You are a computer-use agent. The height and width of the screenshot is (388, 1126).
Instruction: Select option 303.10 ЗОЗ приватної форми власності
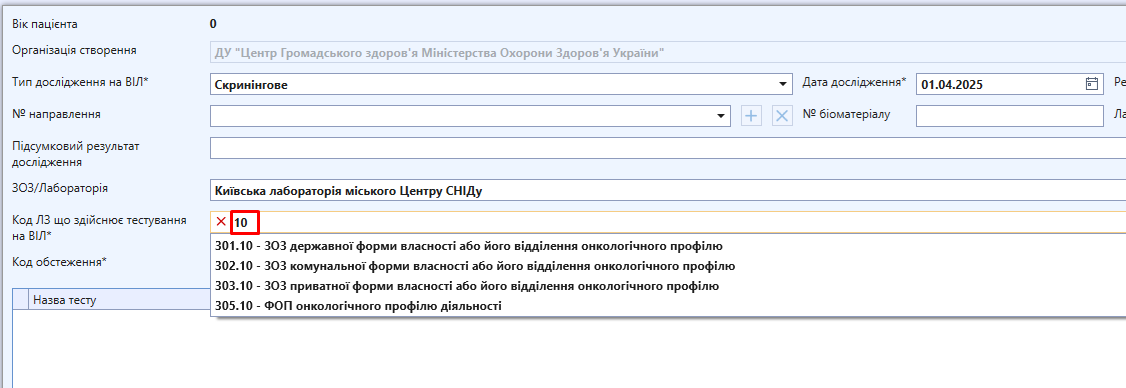[x=668, y=286]
